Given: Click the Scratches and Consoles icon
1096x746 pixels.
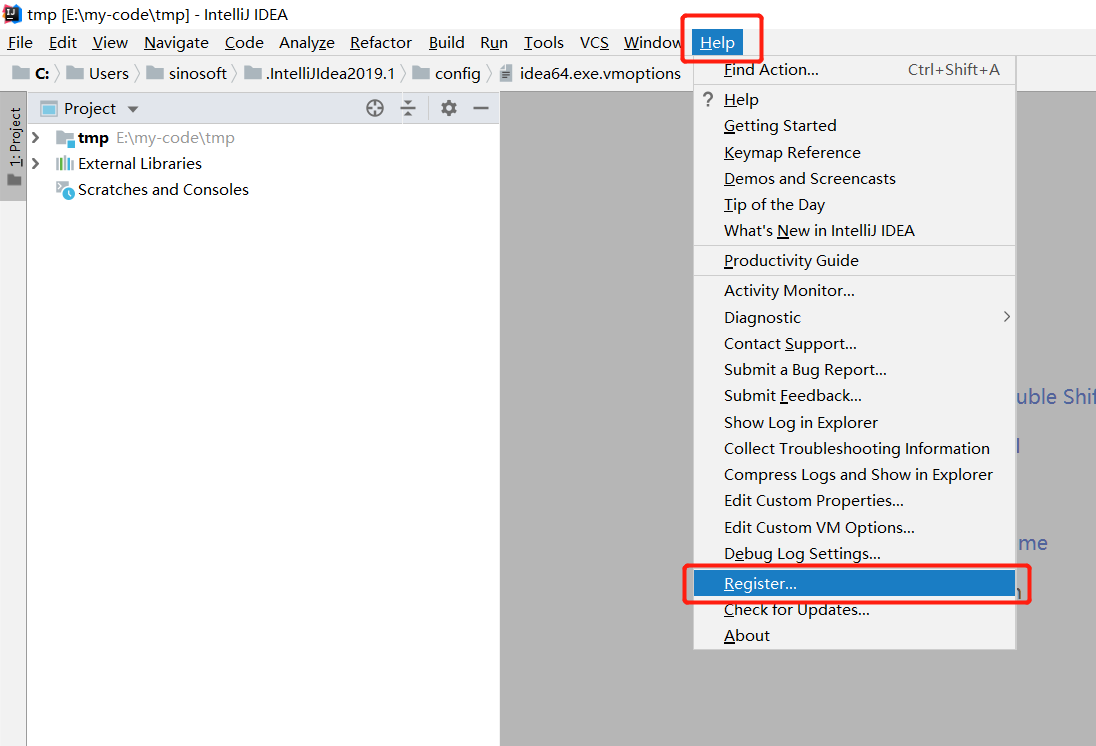Looking at the screenshot, I should (x=65, y=190).
